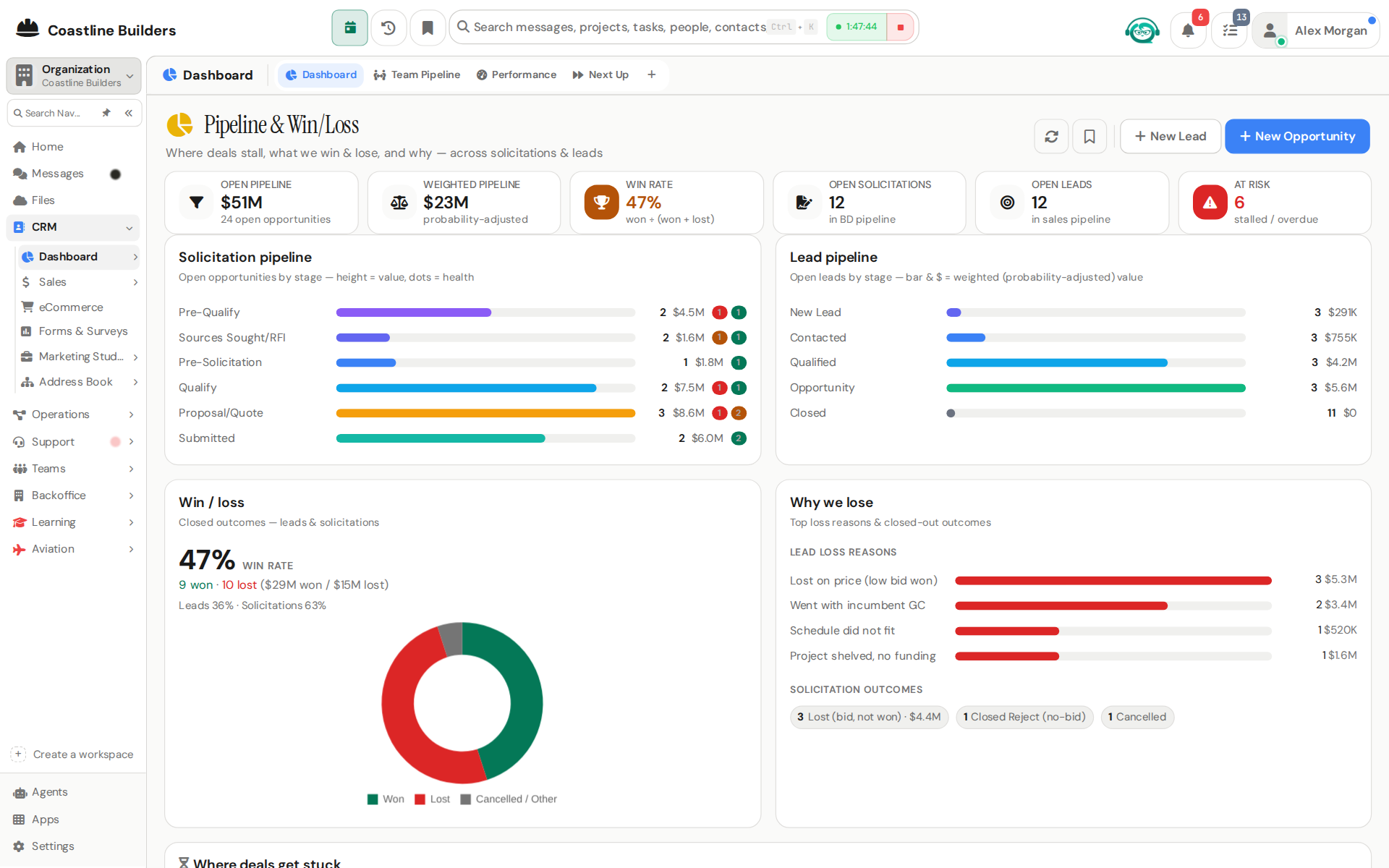Focus the global search field
This screenshot has height=868, width=1389.
coord(619,27)
